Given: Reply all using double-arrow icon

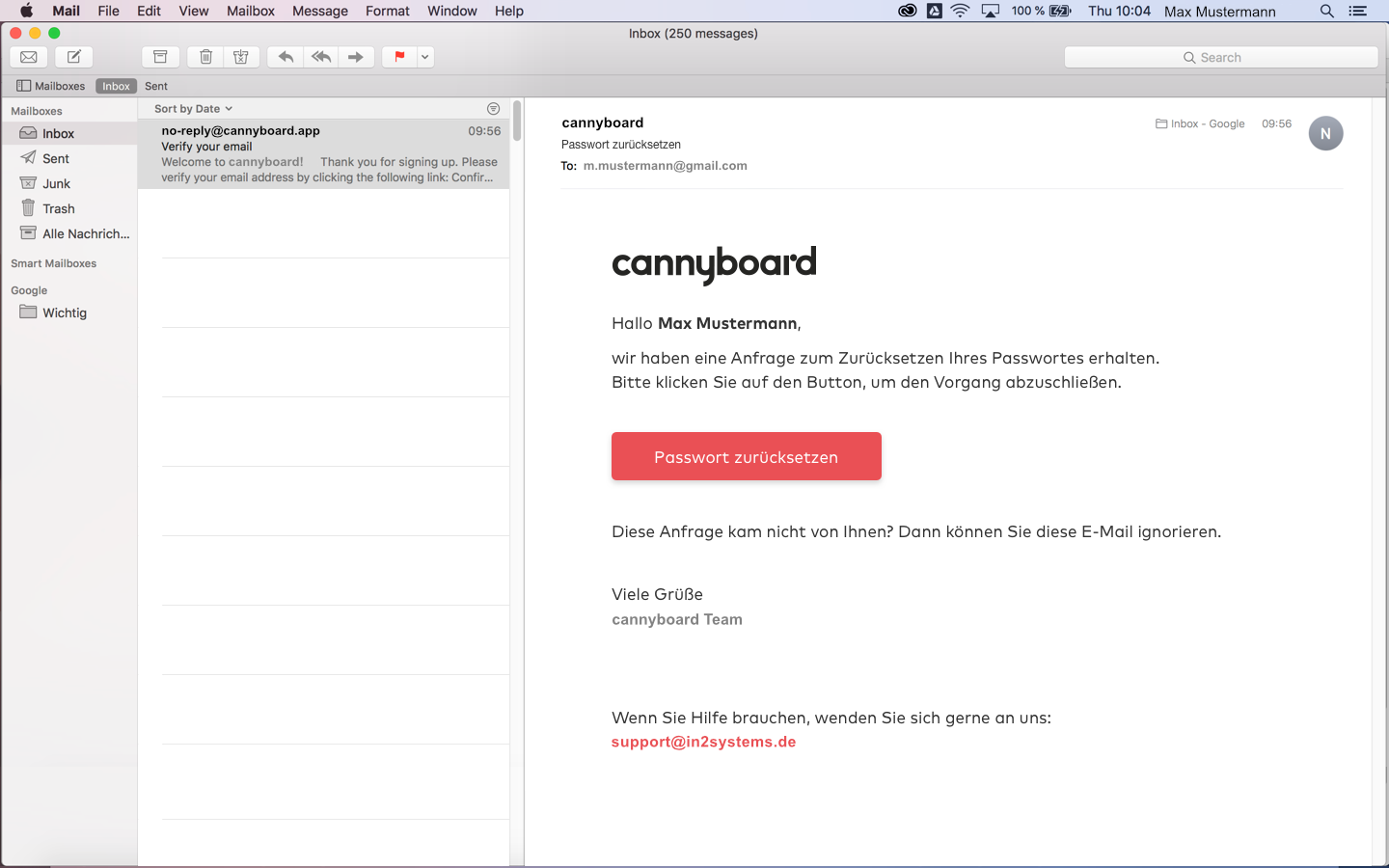Looking at the screenshot, I should coord(321,57).
